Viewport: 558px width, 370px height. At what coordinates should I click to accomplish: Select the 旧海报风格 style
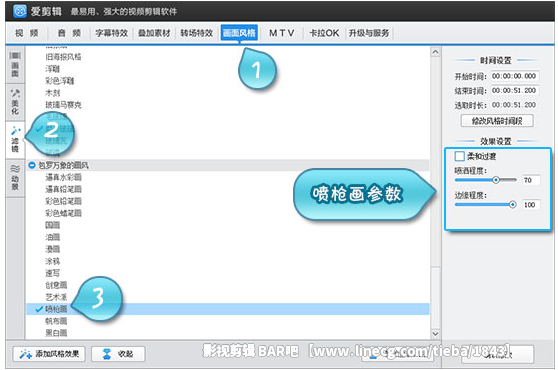click(63, 57)
